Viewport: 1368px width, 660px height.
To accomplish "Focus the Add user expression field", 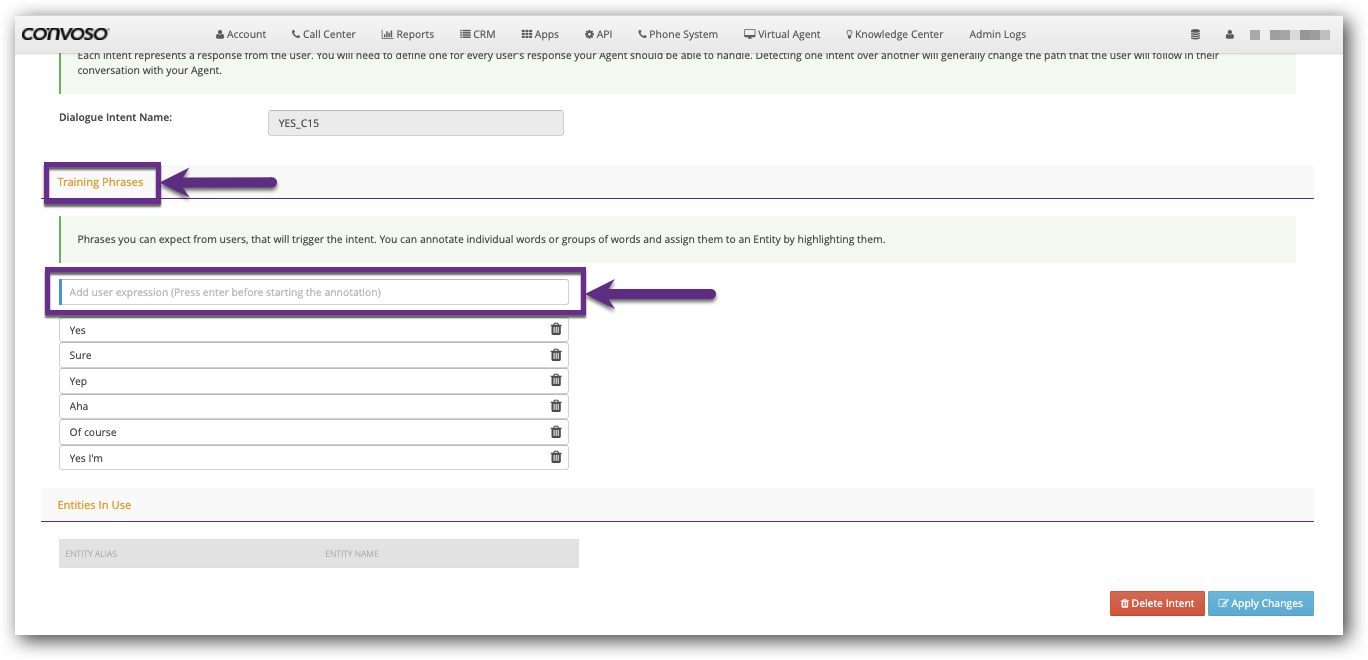I will point(315,292).
